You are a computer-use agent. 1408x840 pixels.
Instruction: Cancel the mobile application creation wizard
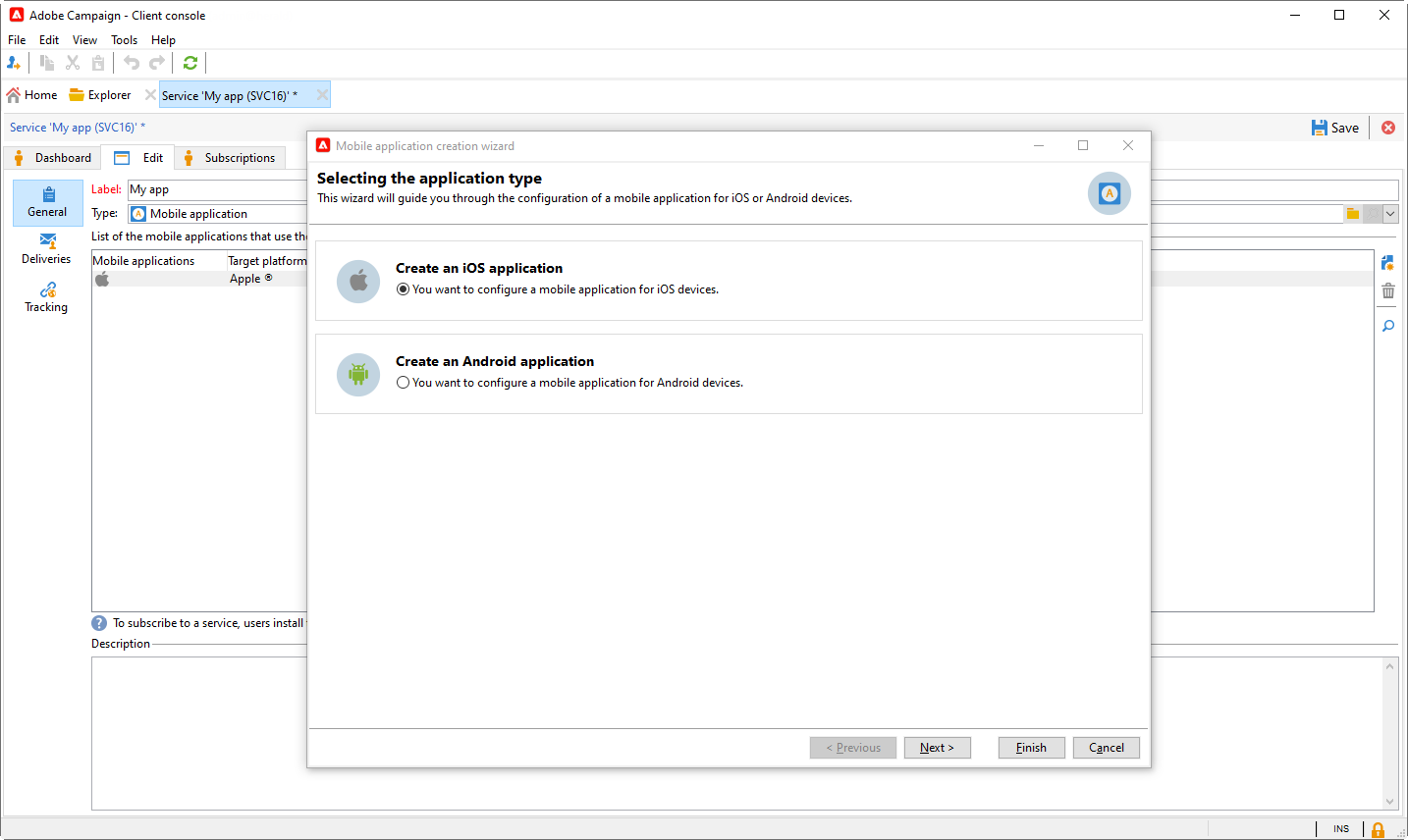point(1107,748)
